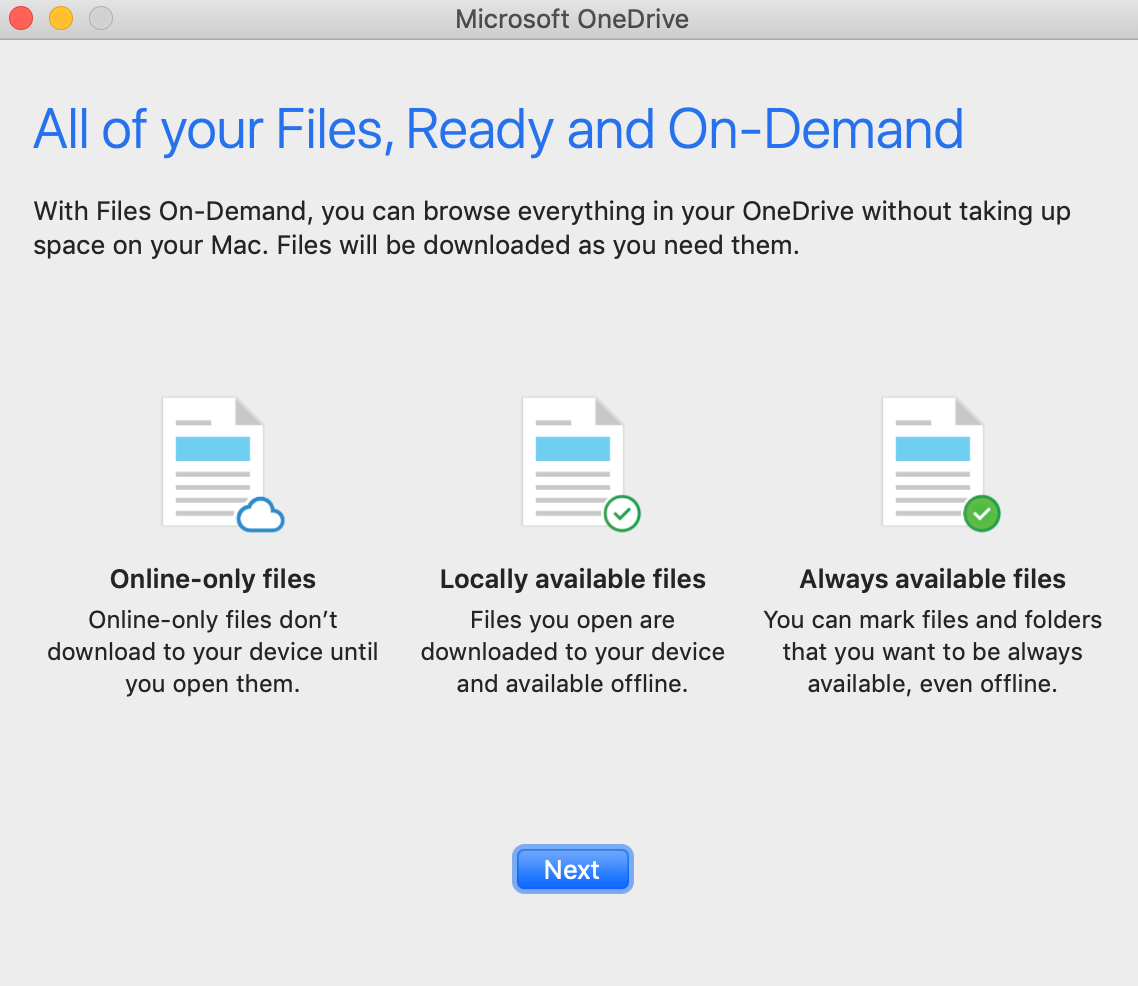Image resolution: width=1138 pixels, height=986 pixels.
Task: Click the disabled gray zoom window button
Action: 101,18
